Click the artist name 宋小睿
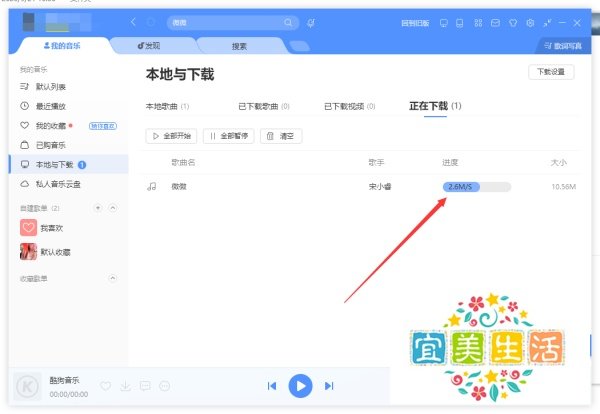The image size is (600, 414). (x=380, y=187)
